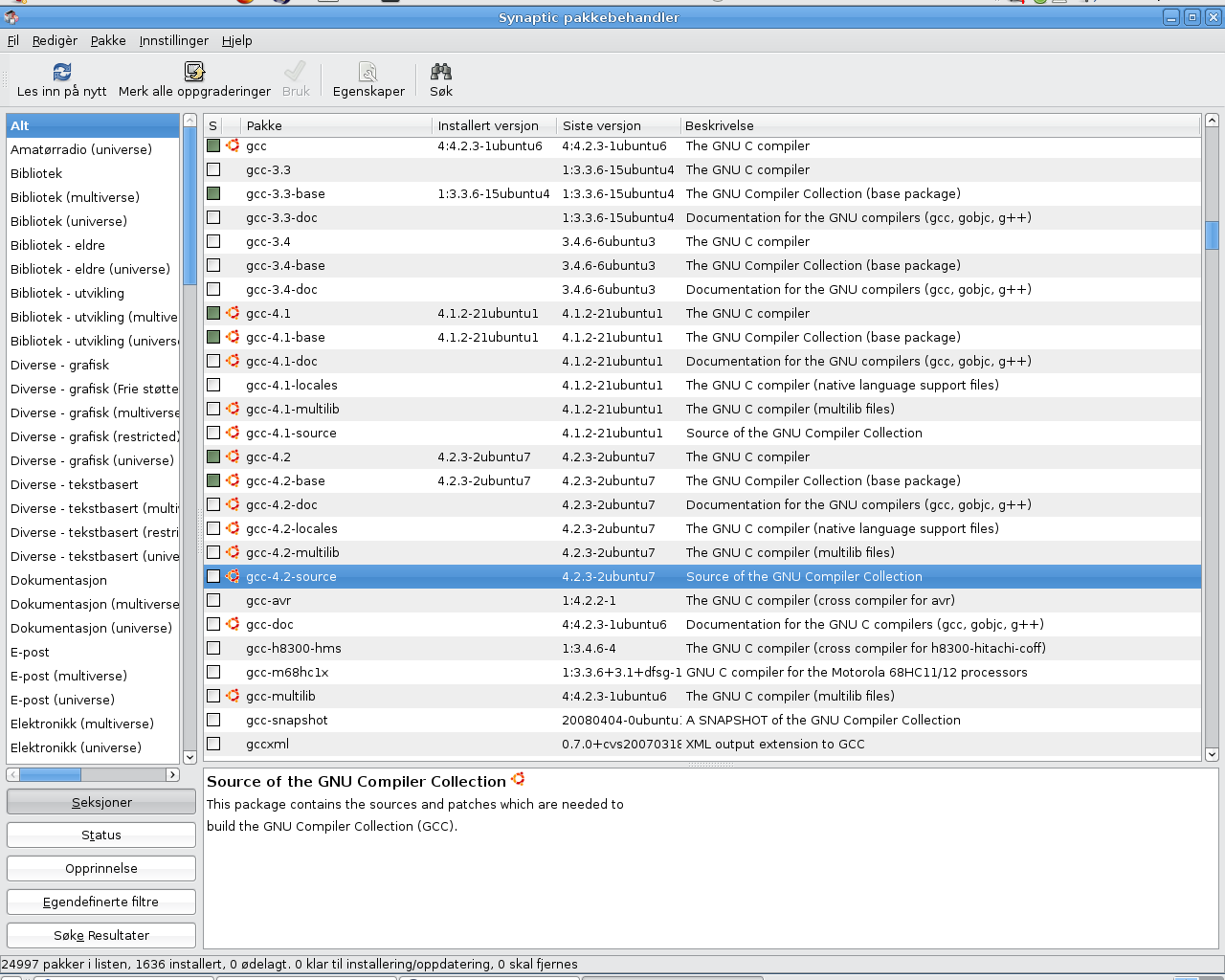1225x980 pixels.
Task: Select 'Alt' category in section list
Action: pos(93,125)
